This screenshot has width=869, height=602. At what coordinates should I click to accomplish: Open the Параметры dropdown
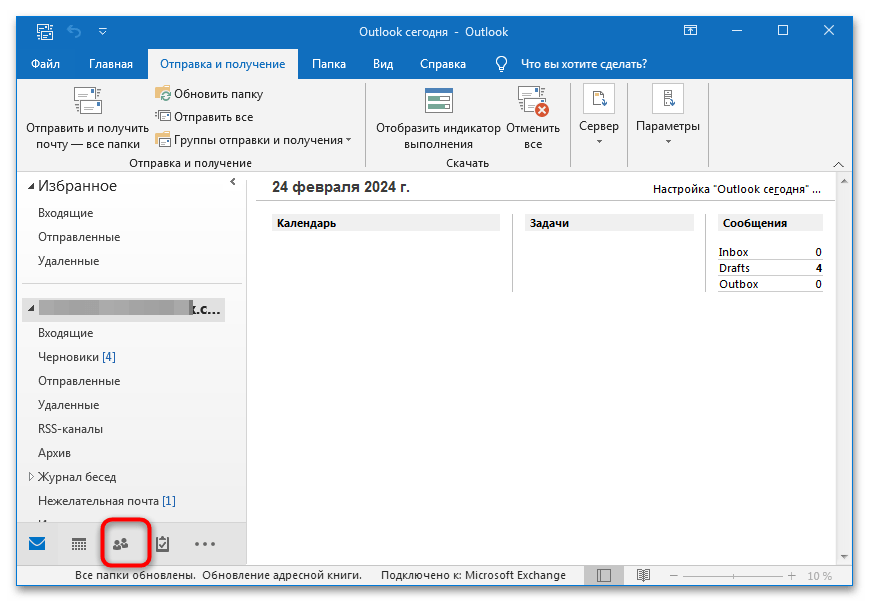pos(668,115)
